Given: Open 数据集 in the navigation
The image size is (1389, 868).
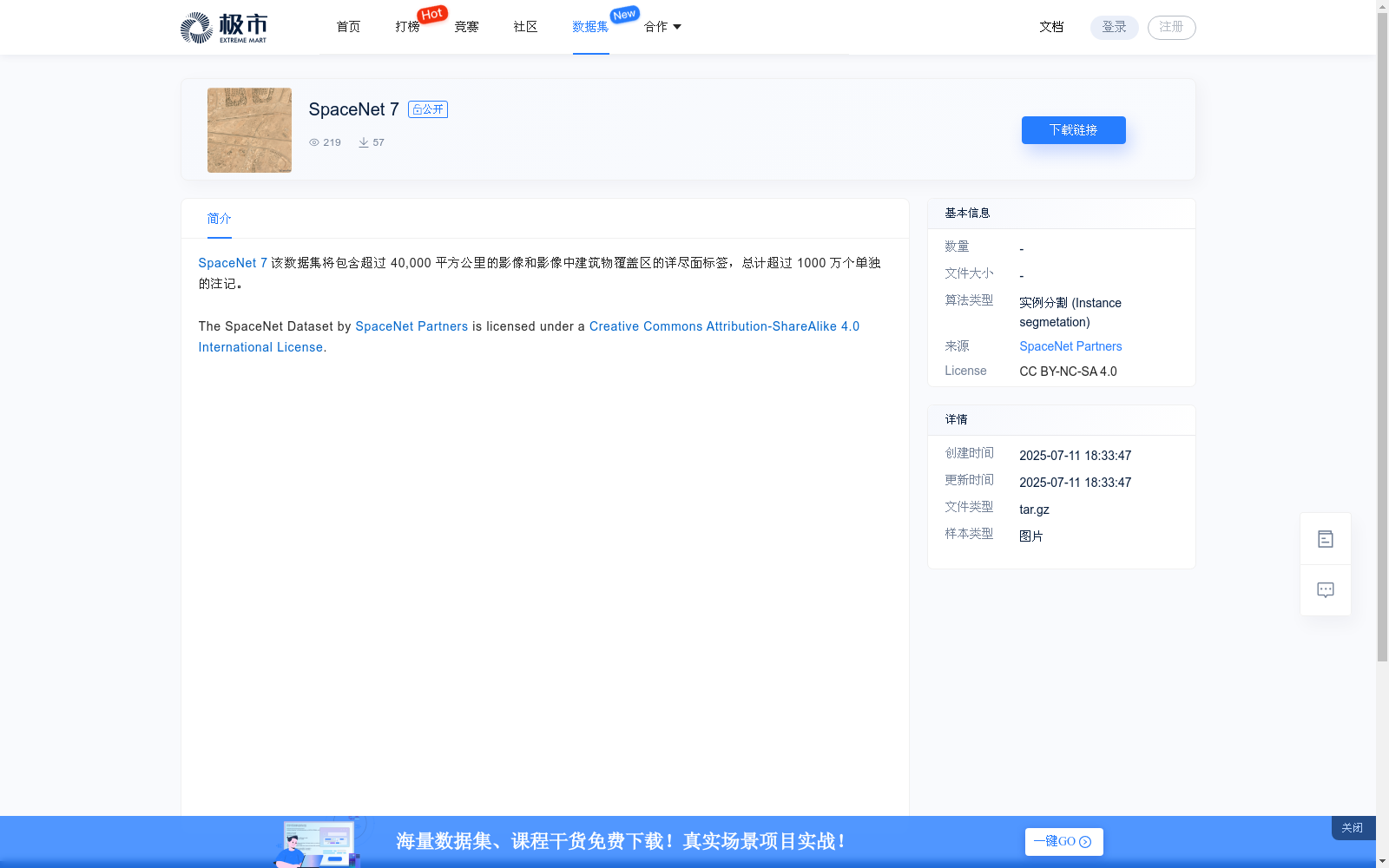Looking at the screenshot, I should point(590,27).
